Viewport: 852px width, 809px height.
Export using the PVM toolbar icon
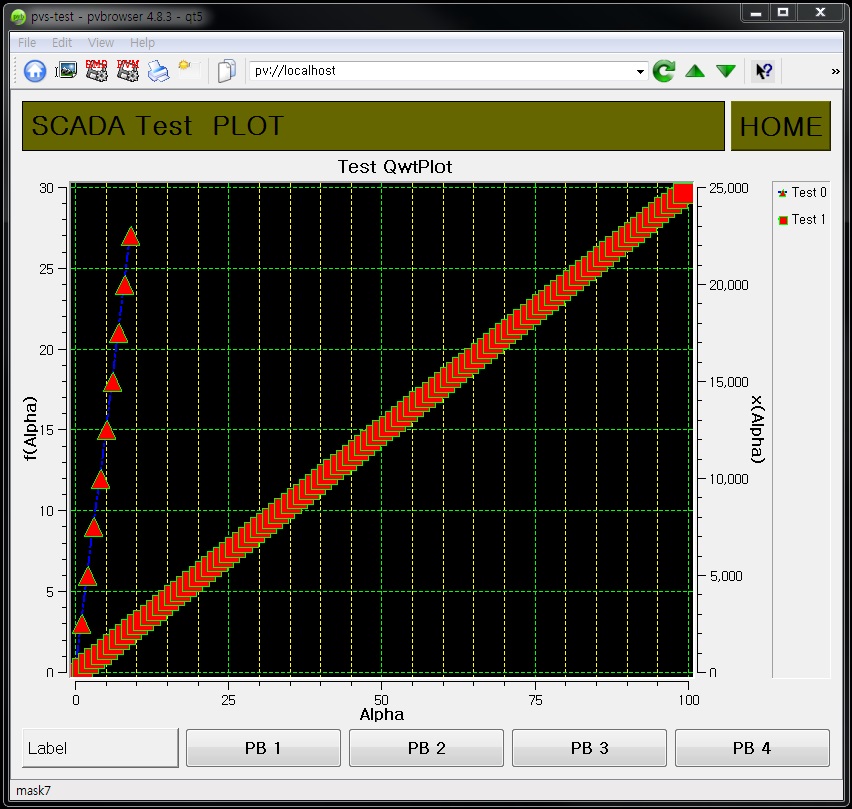(127, 70)
